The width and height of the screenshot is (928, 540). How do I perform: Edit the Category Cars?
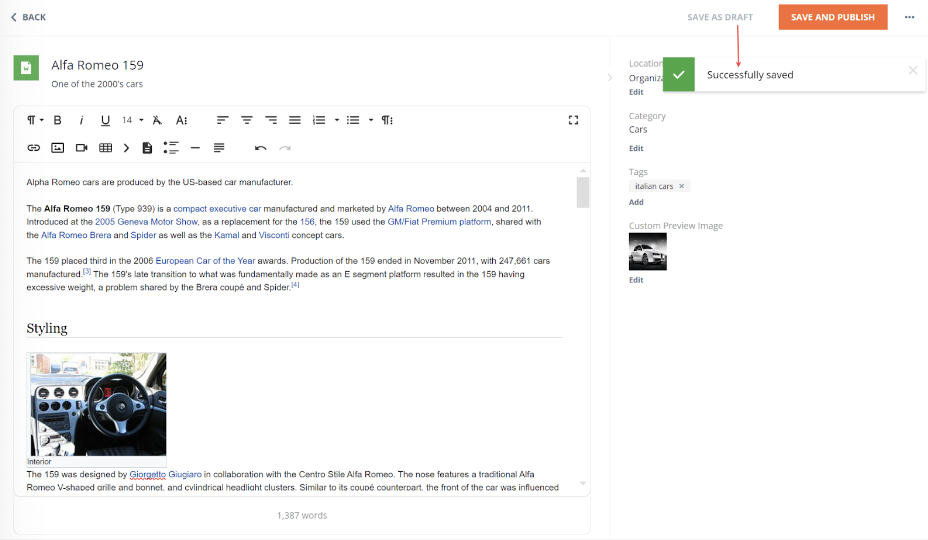pos(636,149)
